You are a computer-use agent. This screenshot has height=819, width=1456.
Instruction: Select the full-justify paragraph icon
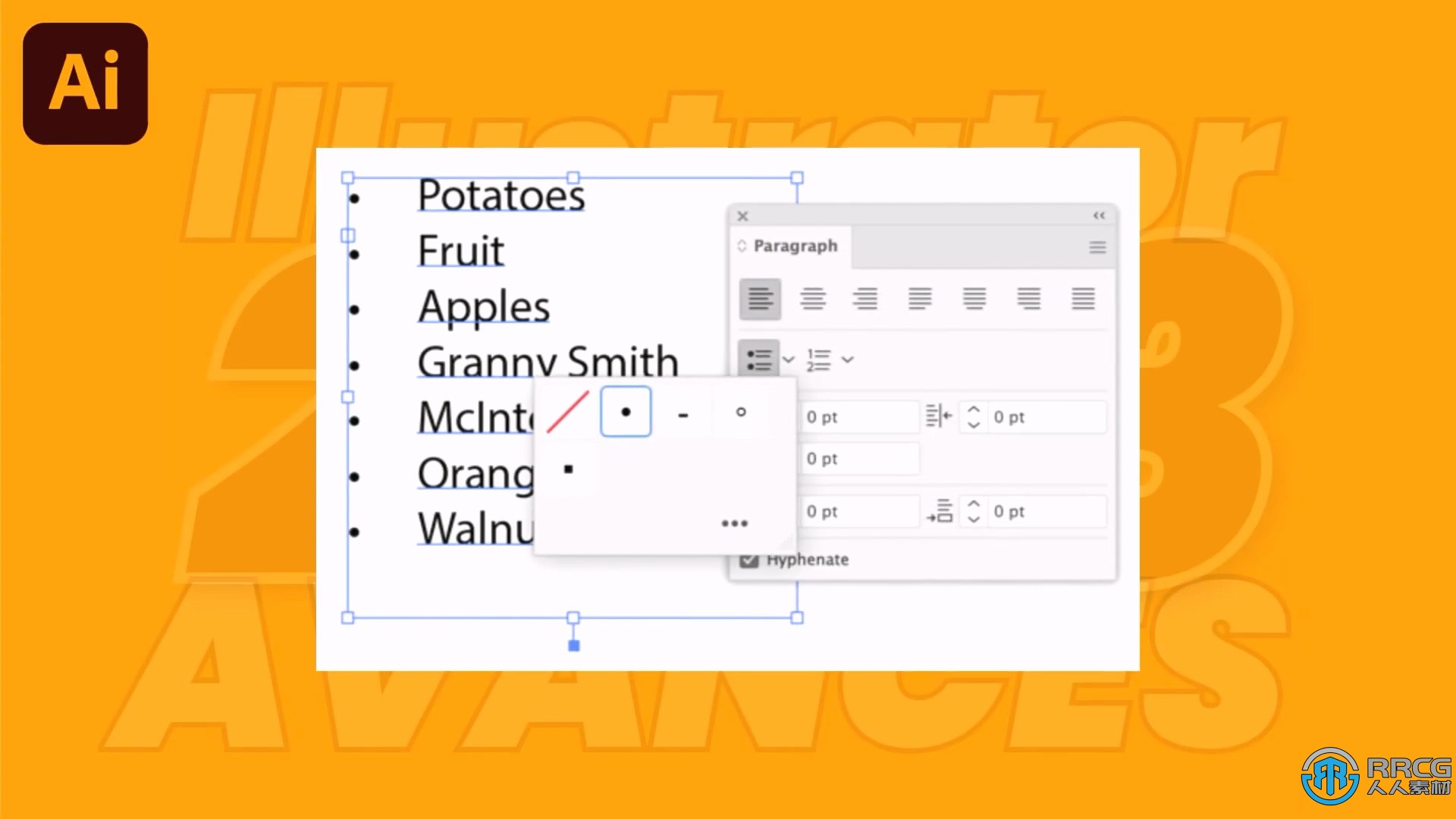1083,299
